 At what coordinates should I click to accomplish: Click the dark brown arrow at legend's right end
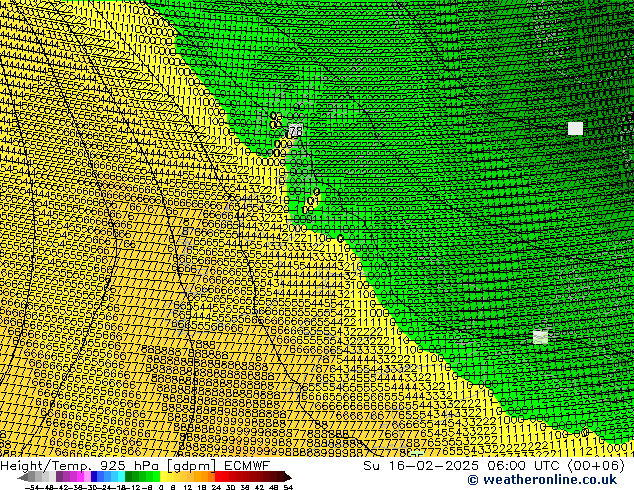click(288, 476)
